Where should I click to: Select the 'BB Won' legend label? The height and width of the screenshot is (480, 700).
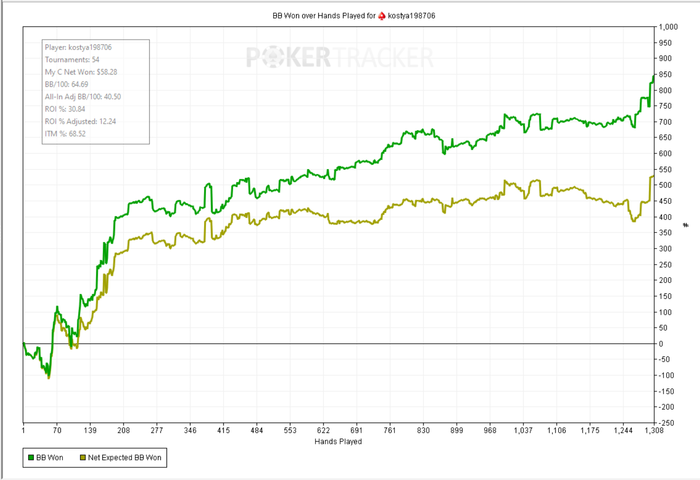(50, 458)
